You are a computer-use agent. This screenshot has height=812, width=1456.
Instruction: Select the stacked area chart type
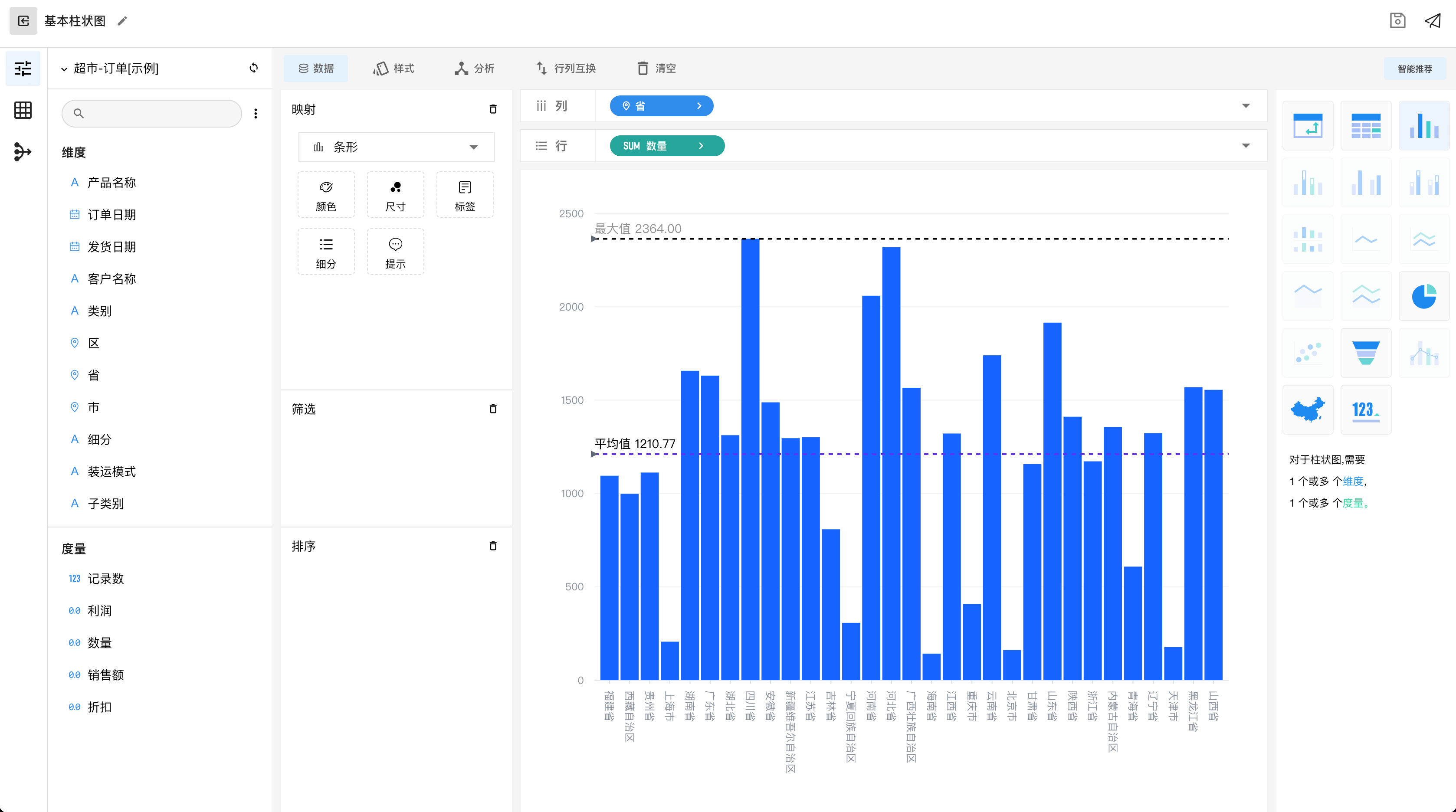(x=1366, y=296)
